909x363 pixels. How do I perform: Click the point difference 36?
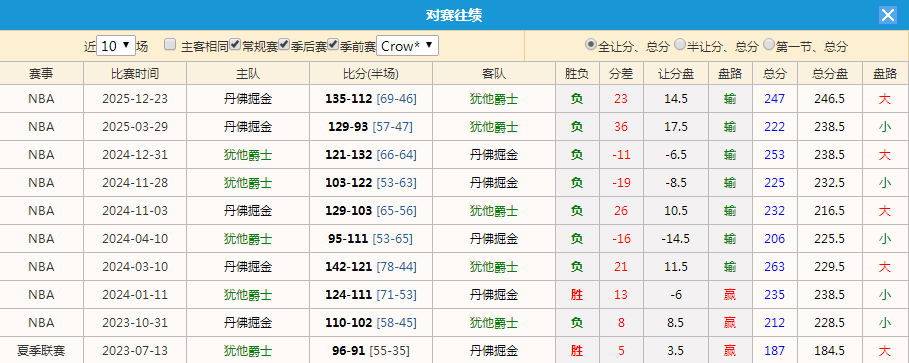[621, 126]
